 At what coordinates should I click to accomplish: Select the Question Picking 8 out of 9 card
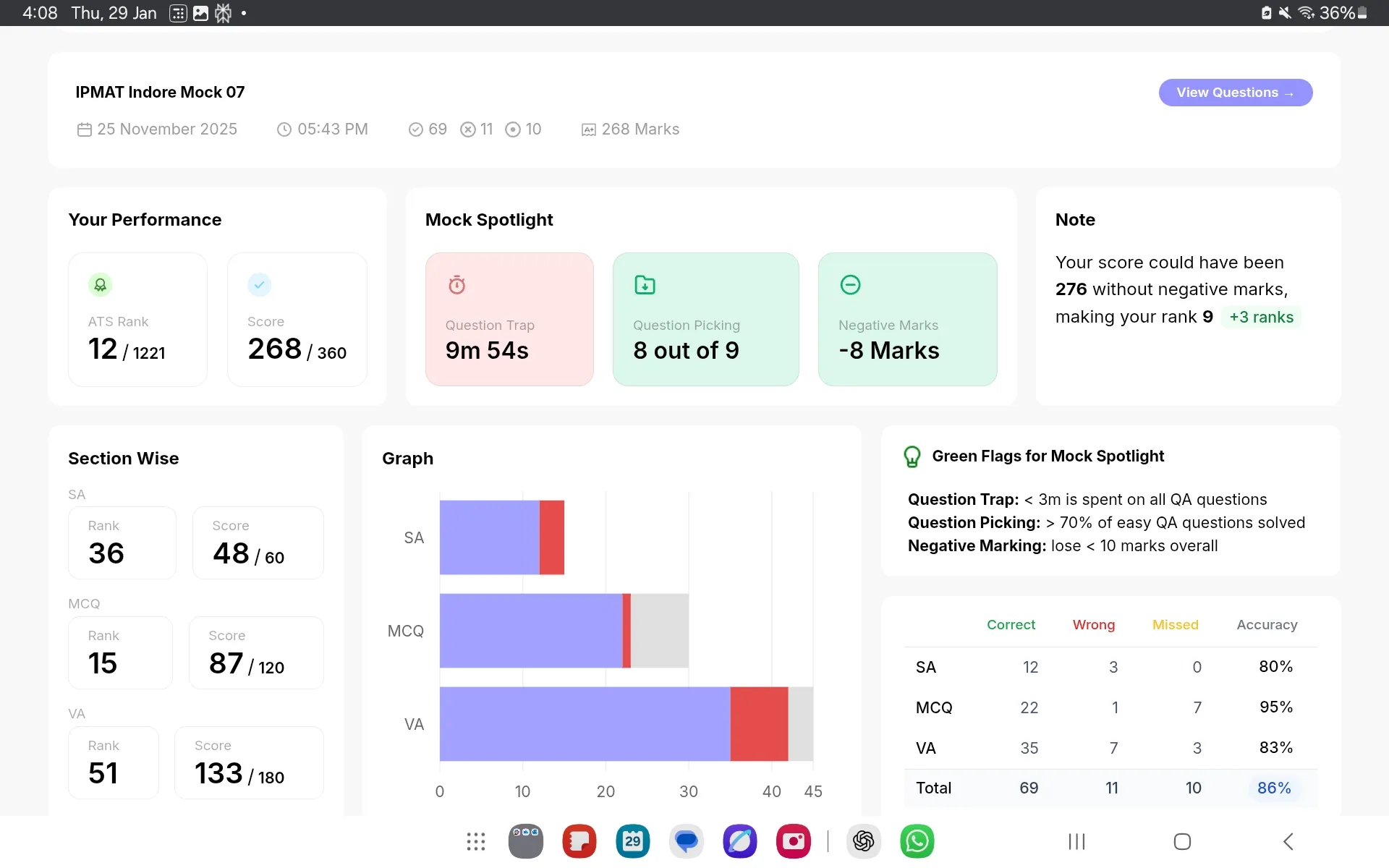pyautogui.click(x=706, y=319)
